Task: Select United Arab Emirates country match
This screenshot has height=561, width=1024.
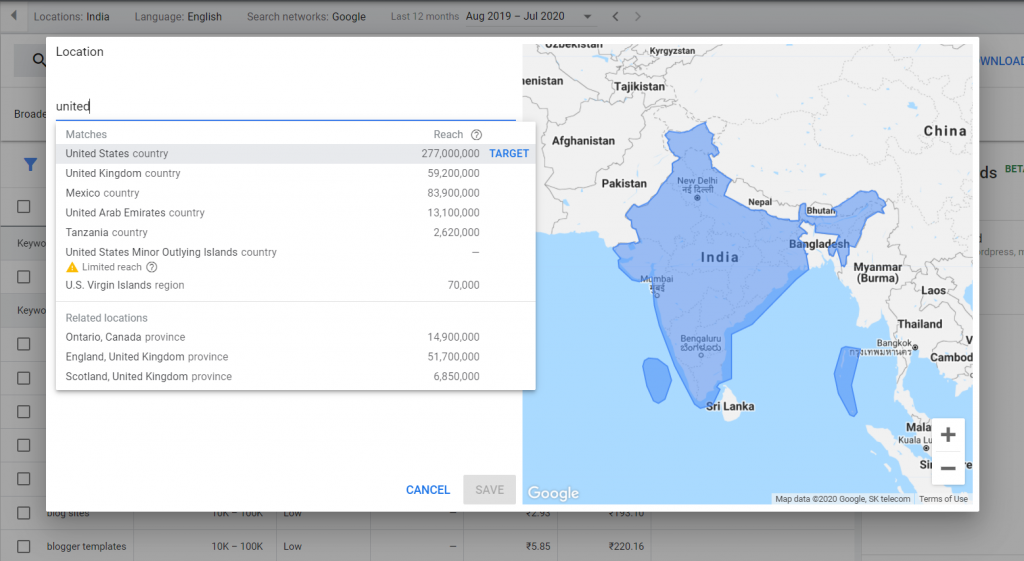Action: (x=295, y=212)
